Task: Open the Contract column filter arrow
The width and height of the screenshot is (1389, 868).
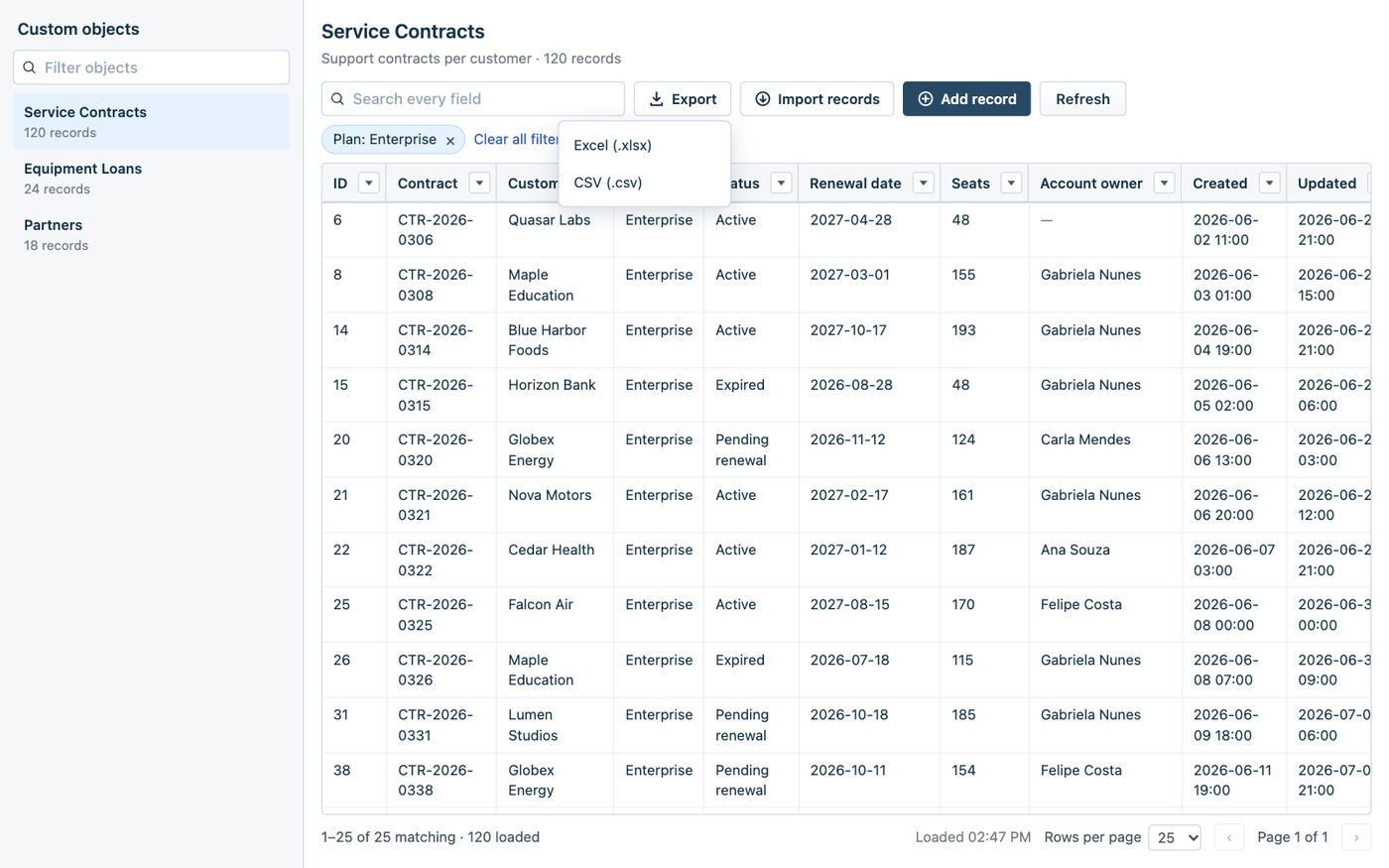Action: (x=479, y=183)
